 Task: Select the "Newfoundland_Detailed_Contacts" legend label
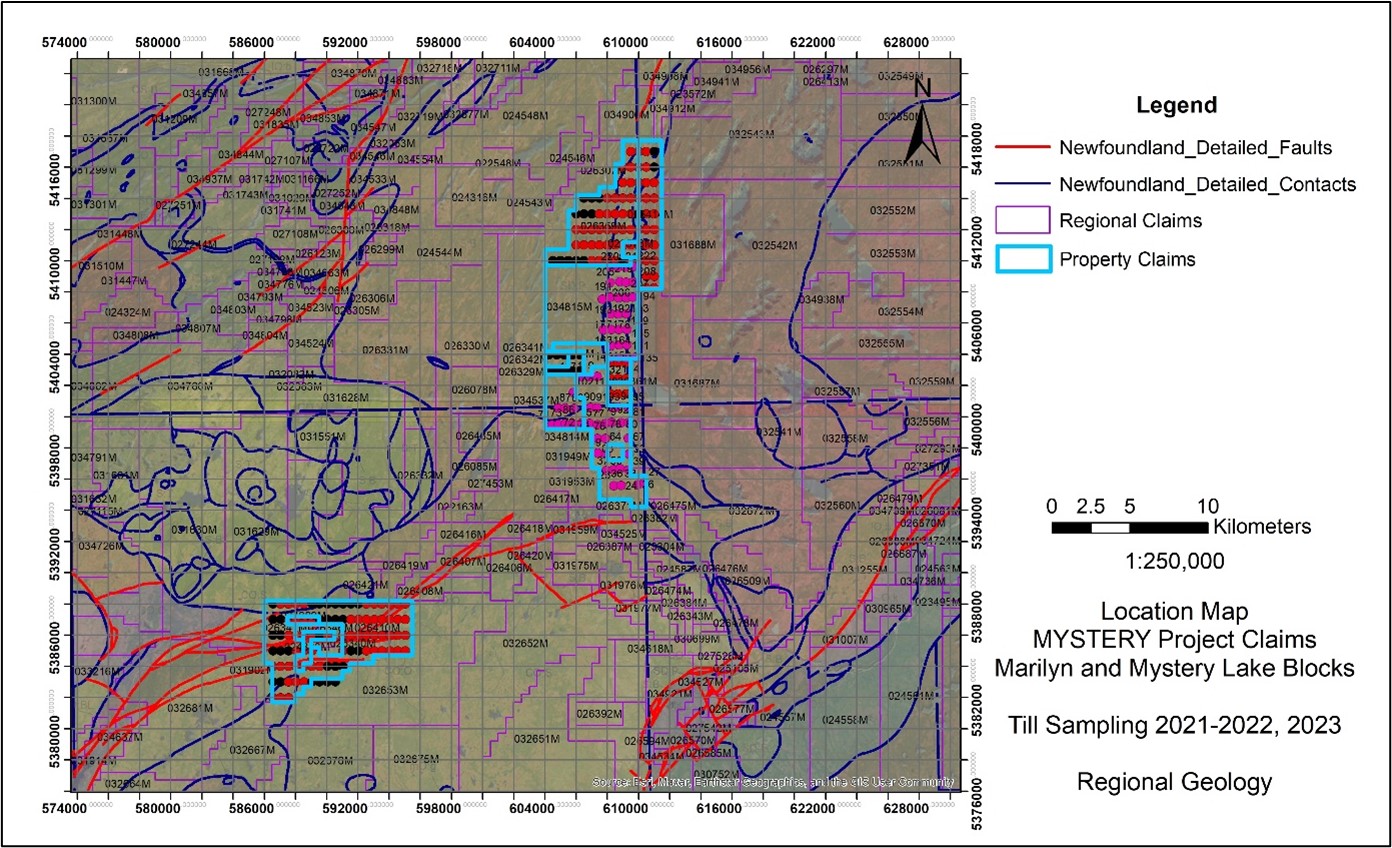tap(1208, 185)
